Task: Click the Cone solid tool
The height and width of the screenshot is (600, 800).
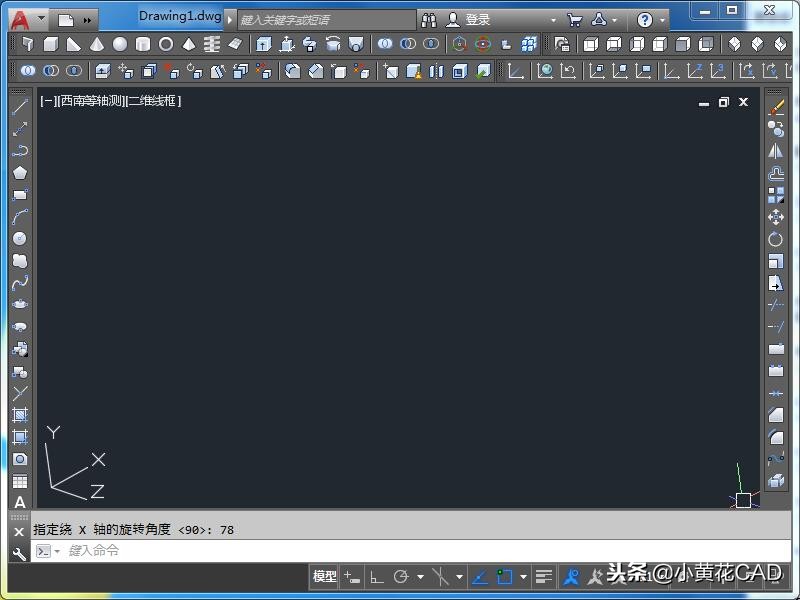Action: tap(97, 45)
